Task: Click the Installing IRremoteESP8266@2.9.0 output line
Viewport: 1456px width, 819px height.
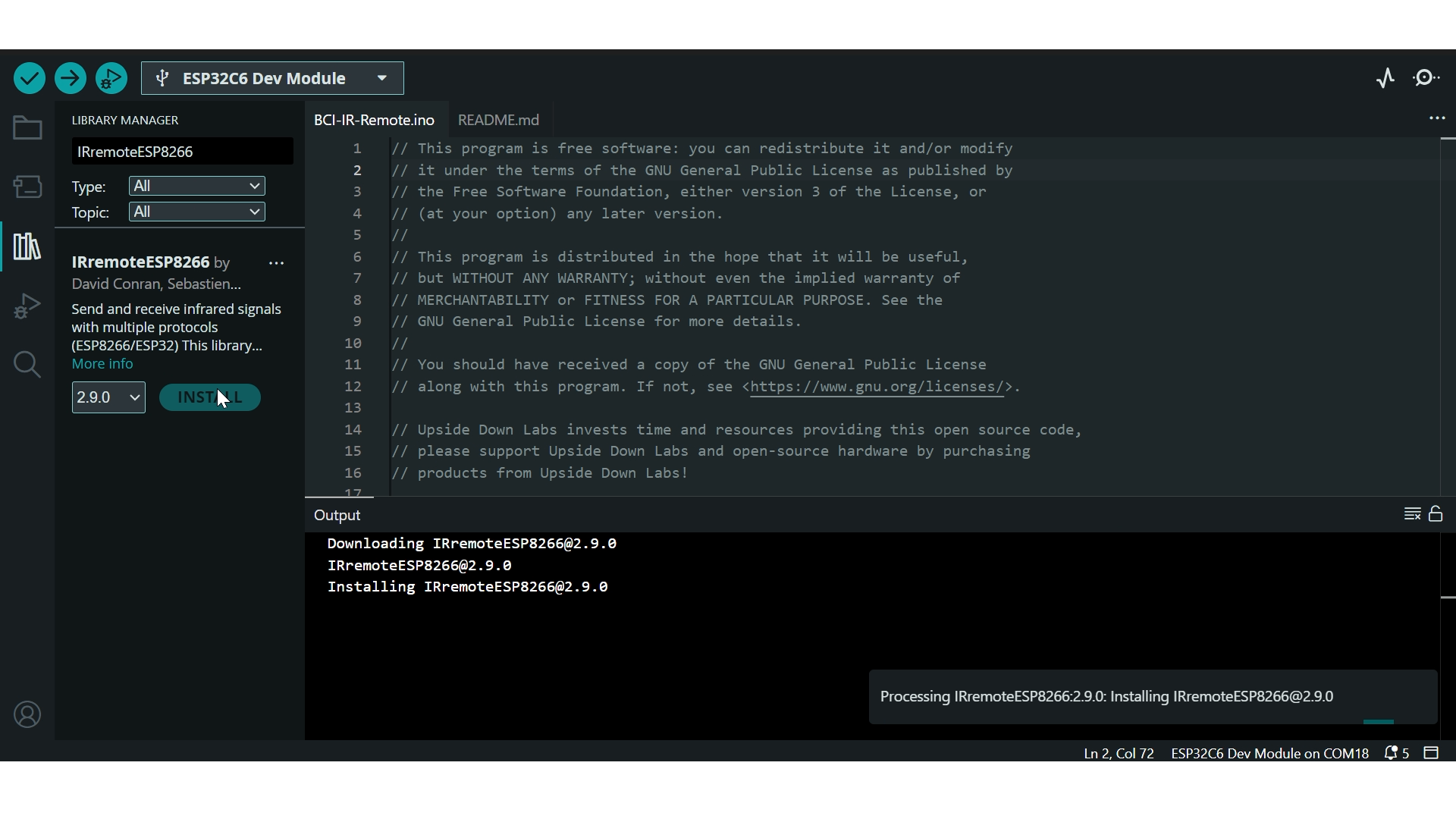Action: pos(467,587)
